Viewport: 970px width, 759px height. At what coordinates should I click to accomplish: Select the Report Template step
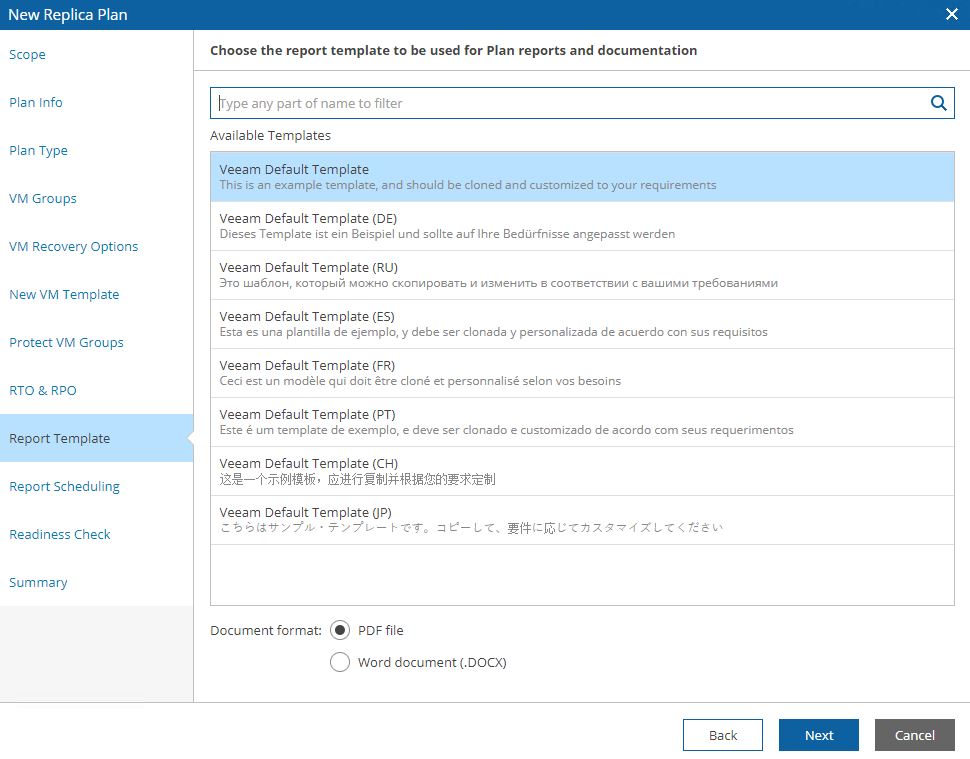click(x=97, y=438)
